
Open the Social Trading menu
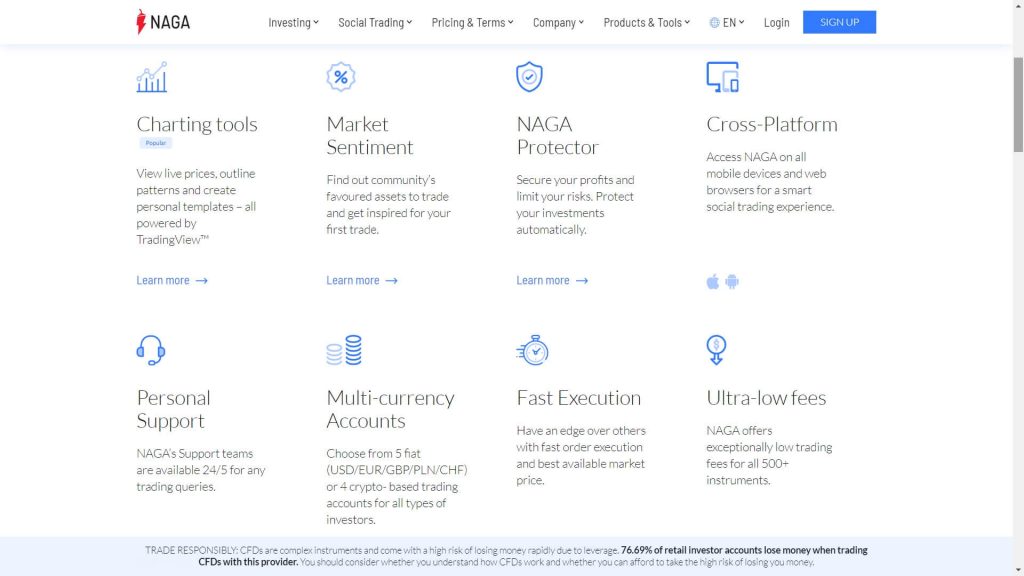click(x=372, y=21)
